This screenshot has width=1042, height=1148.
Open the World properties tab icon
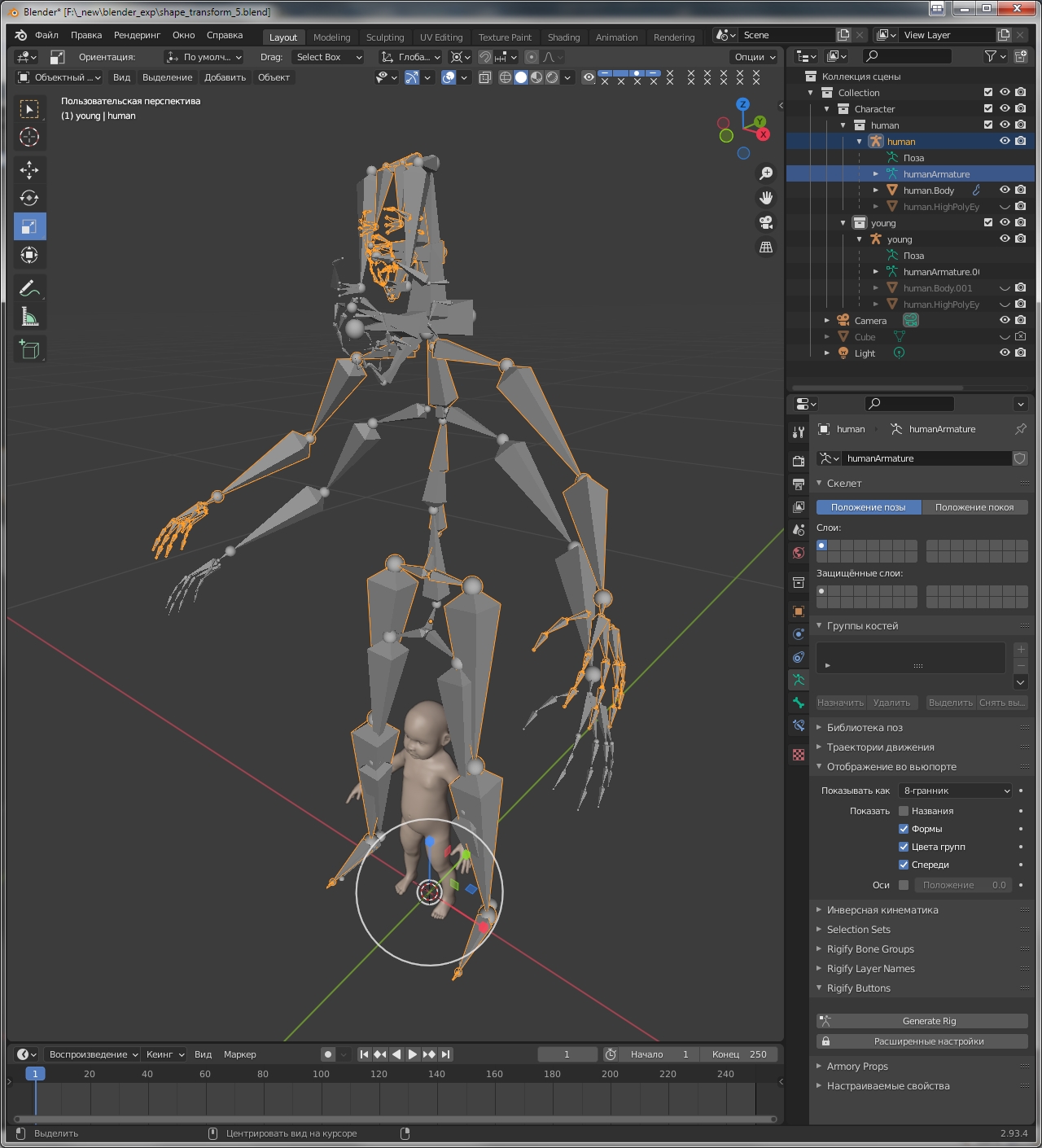pos(799,553)
